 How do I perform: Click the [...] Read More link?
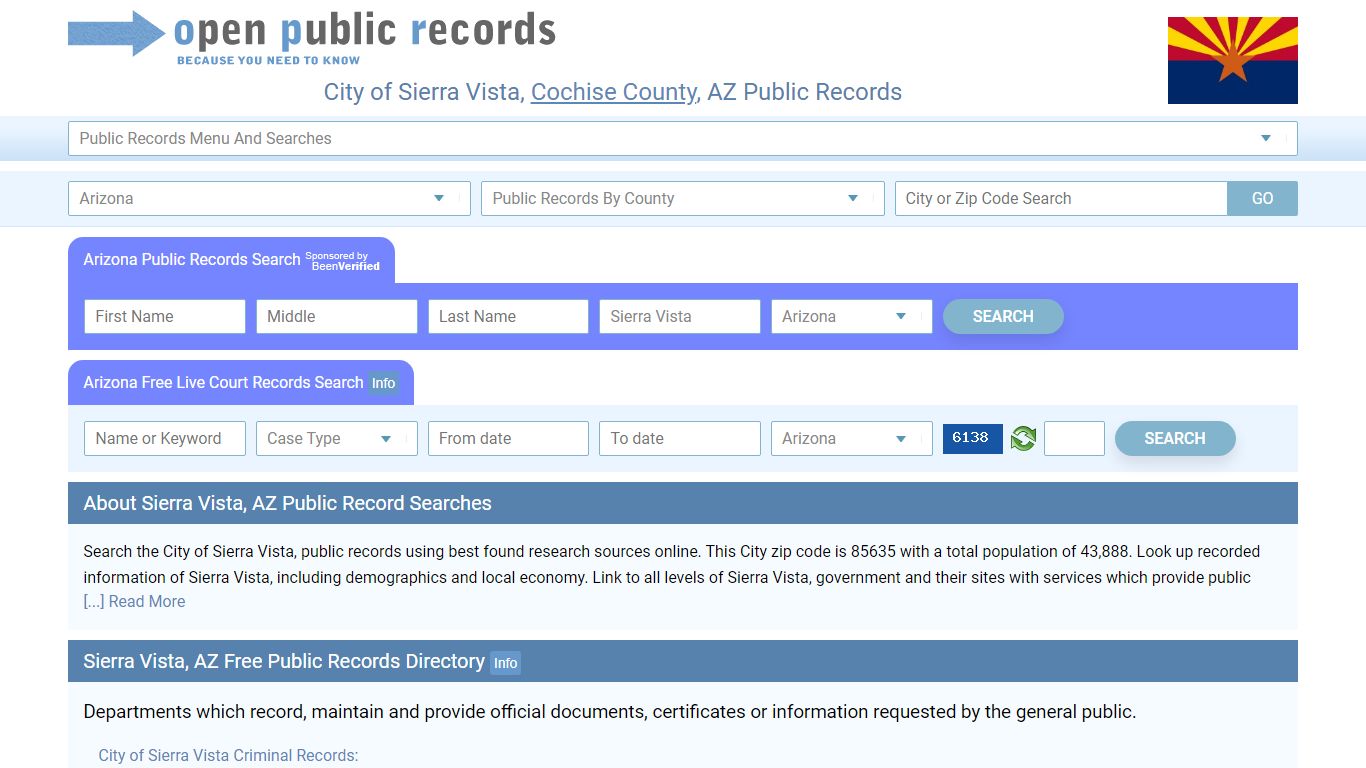point(134,602)
